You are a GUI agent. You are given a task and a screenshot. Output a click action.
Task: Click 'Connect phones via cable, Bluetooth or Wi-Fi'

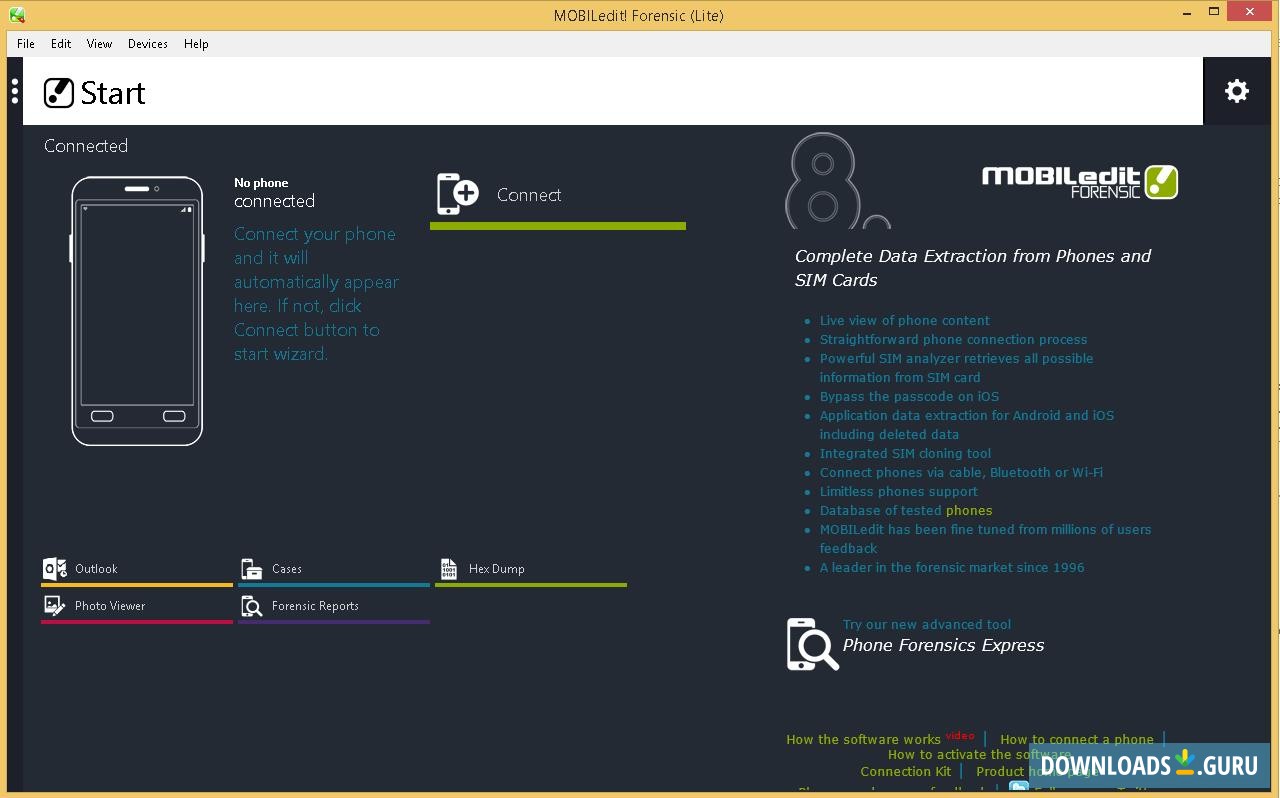(961, 473)
